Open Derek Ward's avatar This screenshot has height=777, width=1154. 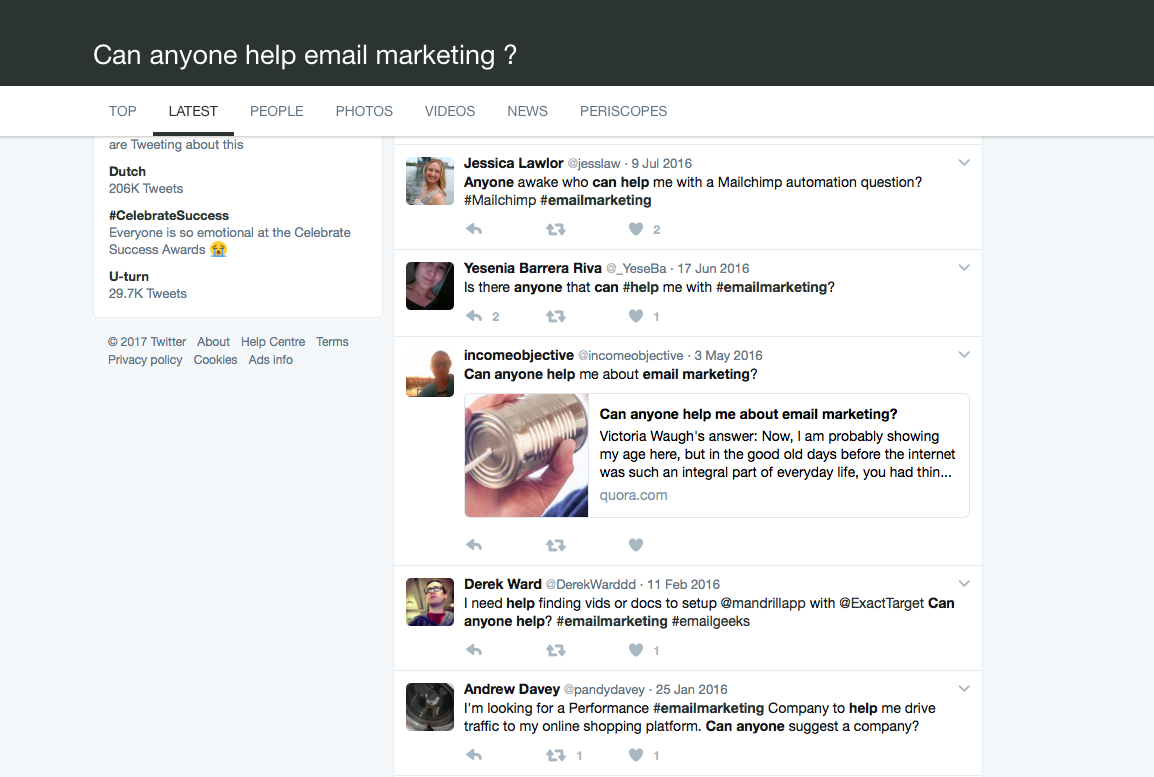[430, 602]
